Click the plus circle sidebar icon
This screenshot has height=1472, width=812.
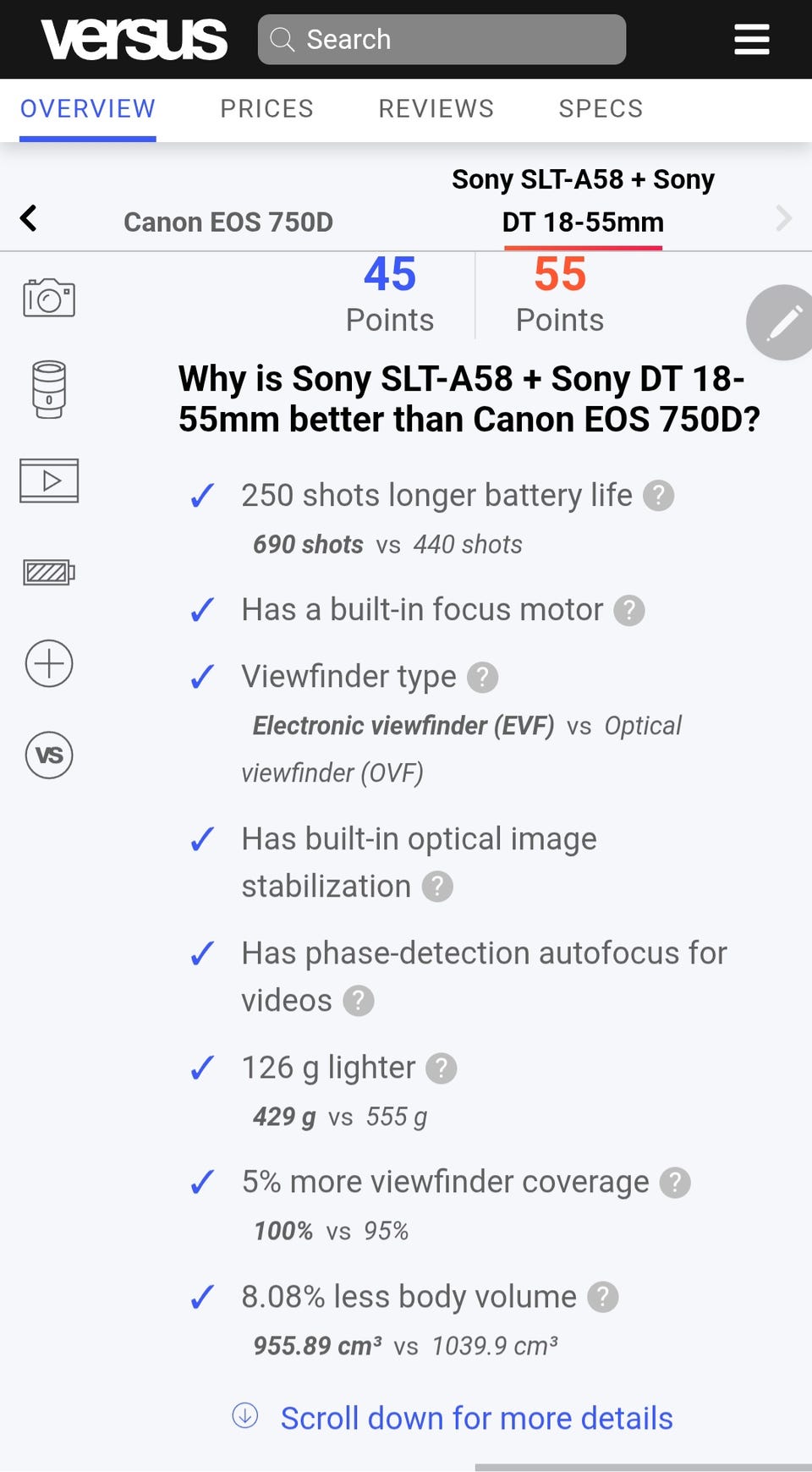pos(49,663)
